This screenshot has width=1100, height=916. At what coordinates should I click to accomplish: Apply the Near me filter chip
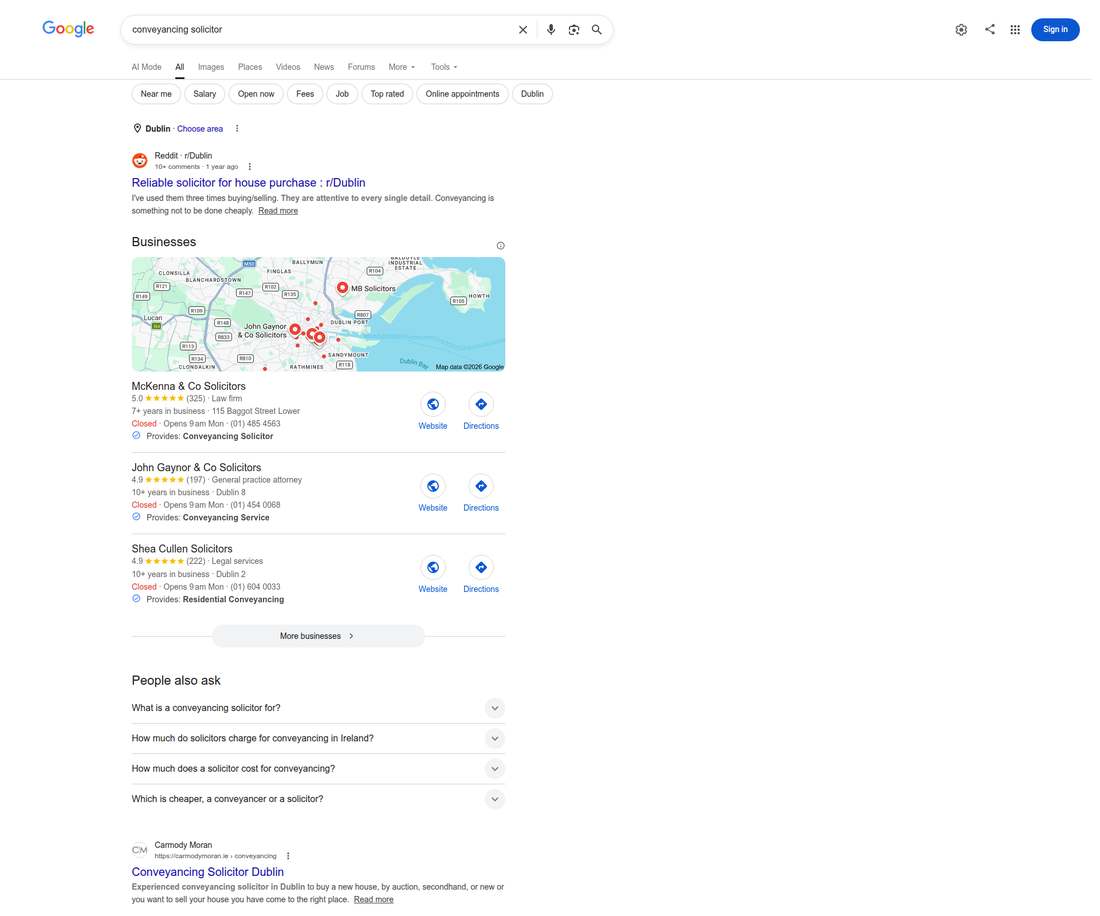156,94
